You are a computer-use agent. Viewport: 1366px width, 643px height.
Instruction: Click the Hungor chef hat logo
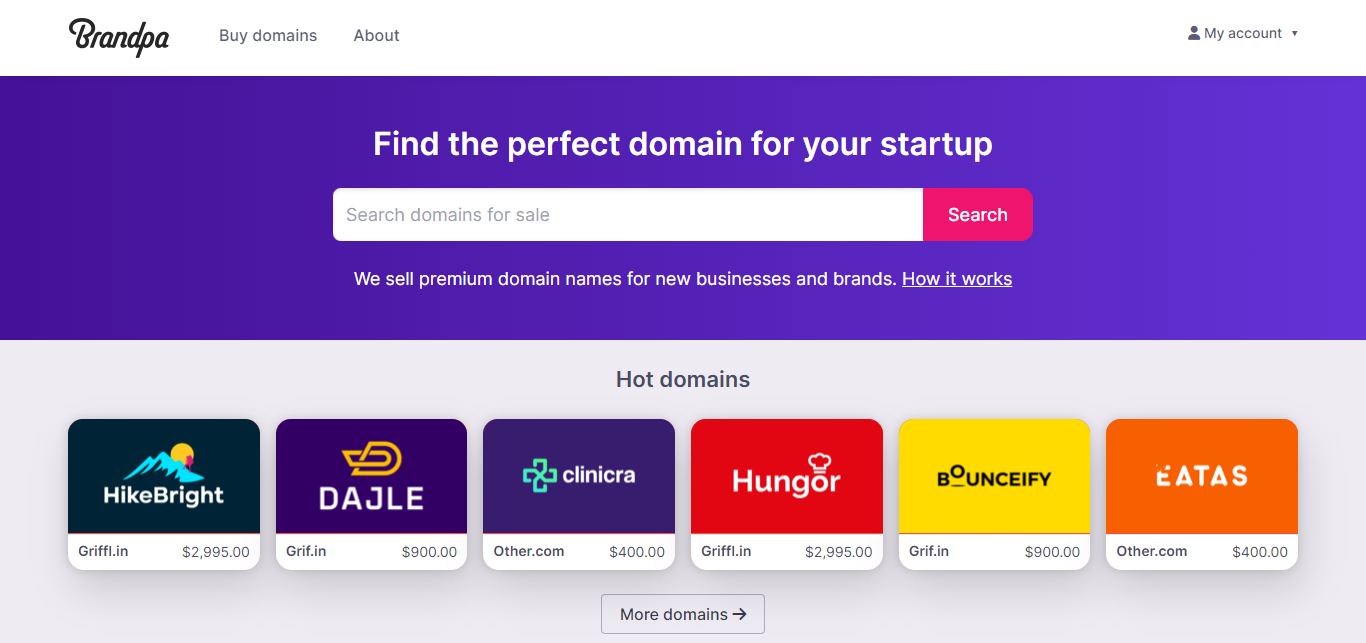[786, 476]
